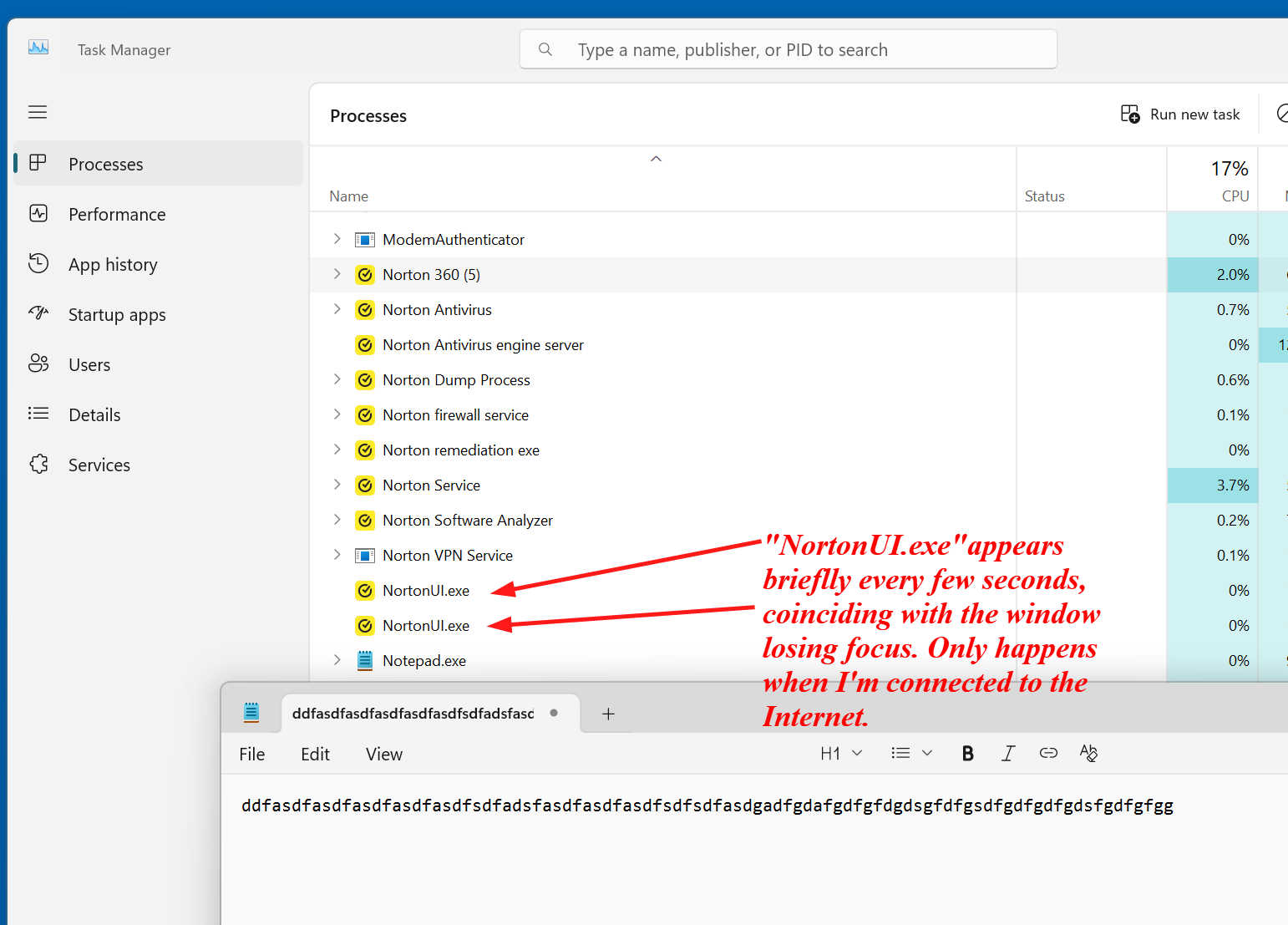Toggle bold formatting in Notepad
Viewport: 1288px width, 925px height.
pyautogui.click(x=967, y=754)
